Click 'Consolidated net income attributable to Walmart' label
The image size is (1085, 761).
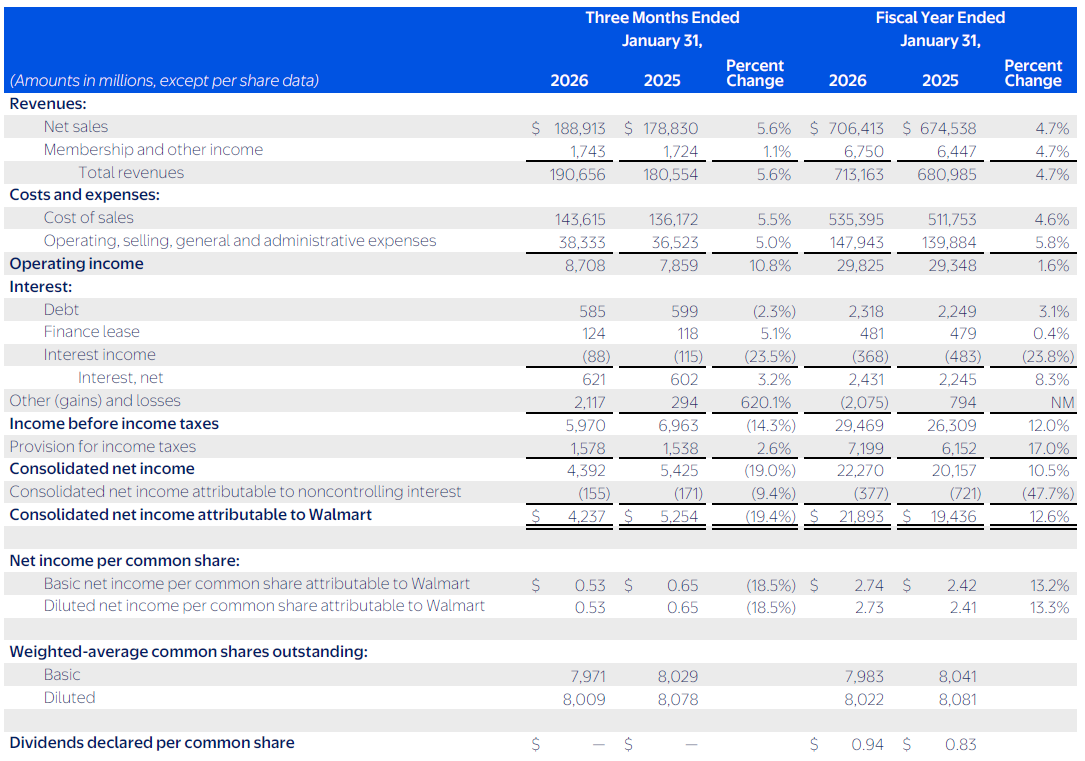coord(190,515)
